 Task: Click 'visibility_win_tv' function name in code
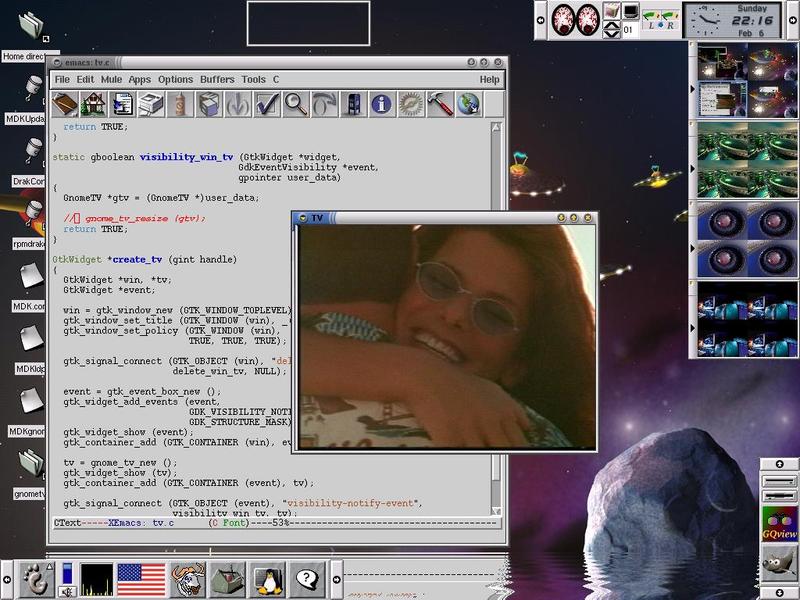pos(186,157)
